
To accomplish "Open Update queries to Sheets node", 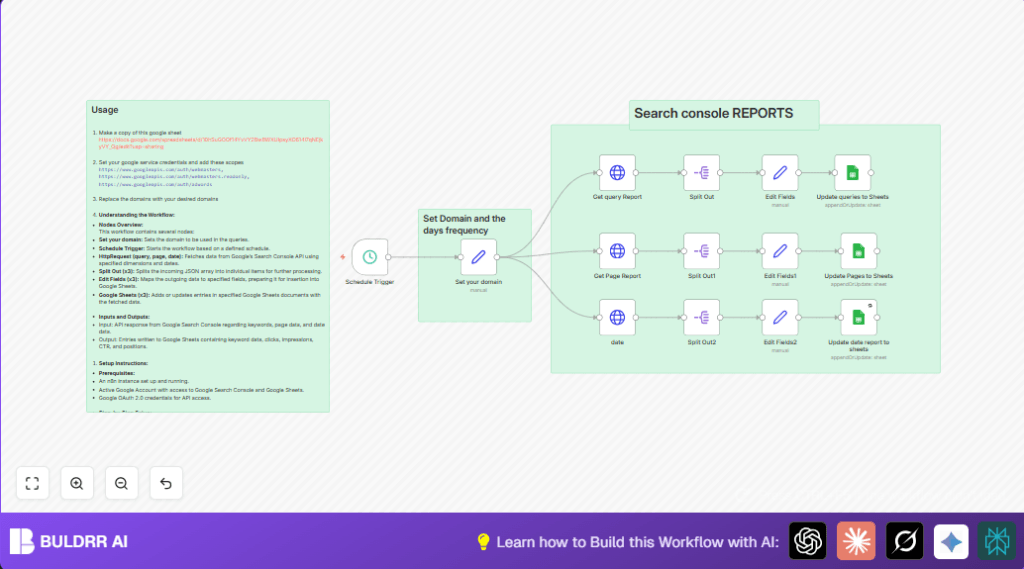I will click(852, 172).
